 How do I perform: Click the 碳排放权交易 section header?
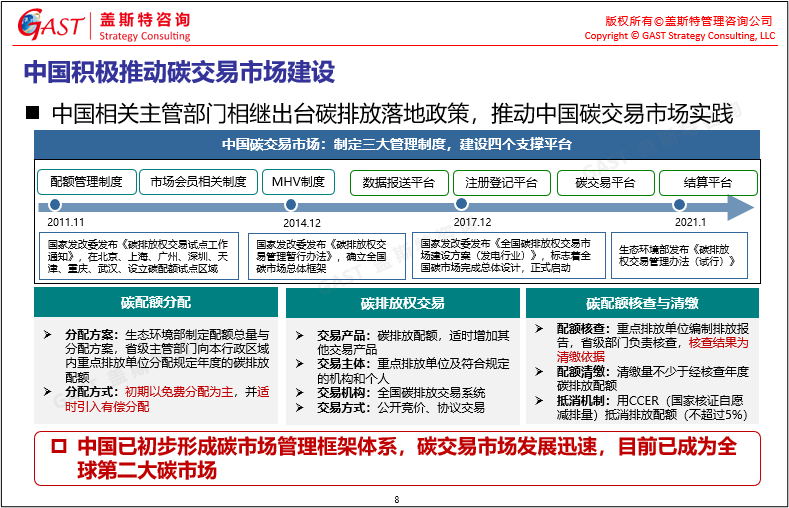click(x=402, y=303)
